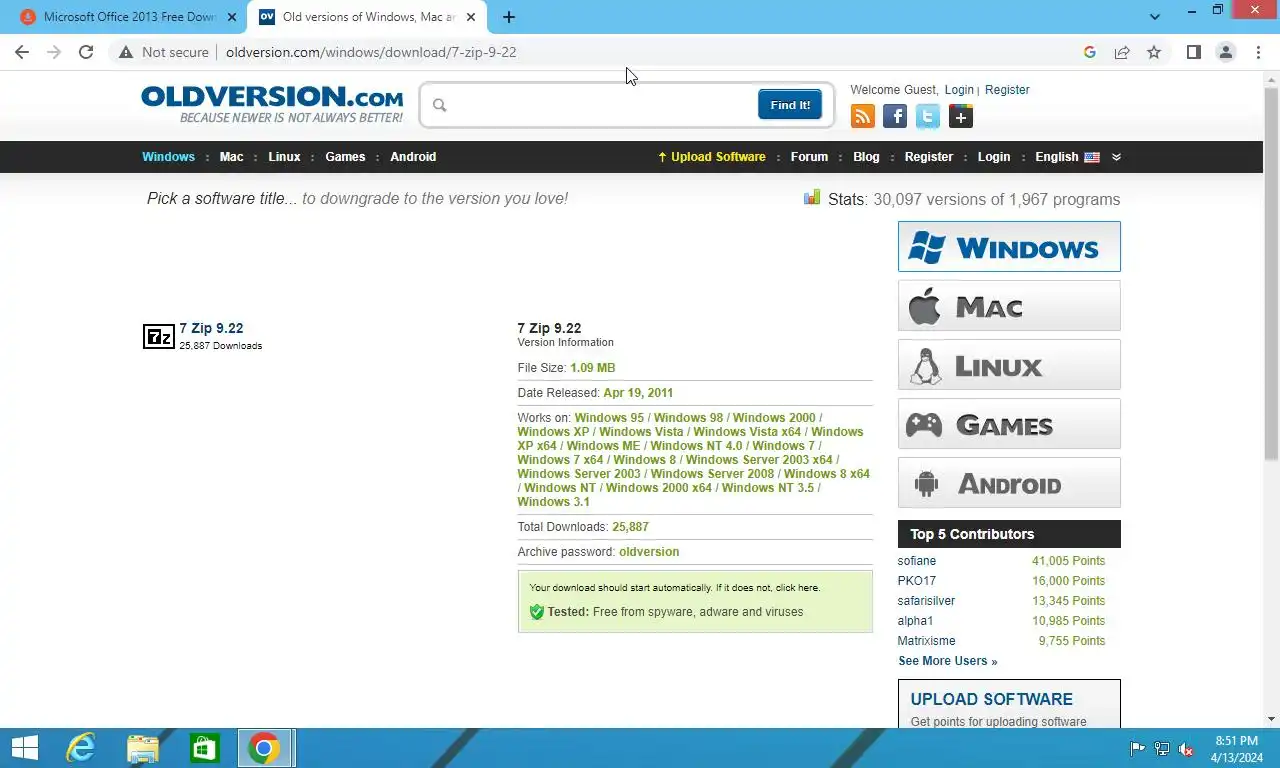1280x768 pixels.
Task: Click the Find It! button
Action: pos(790,105)
